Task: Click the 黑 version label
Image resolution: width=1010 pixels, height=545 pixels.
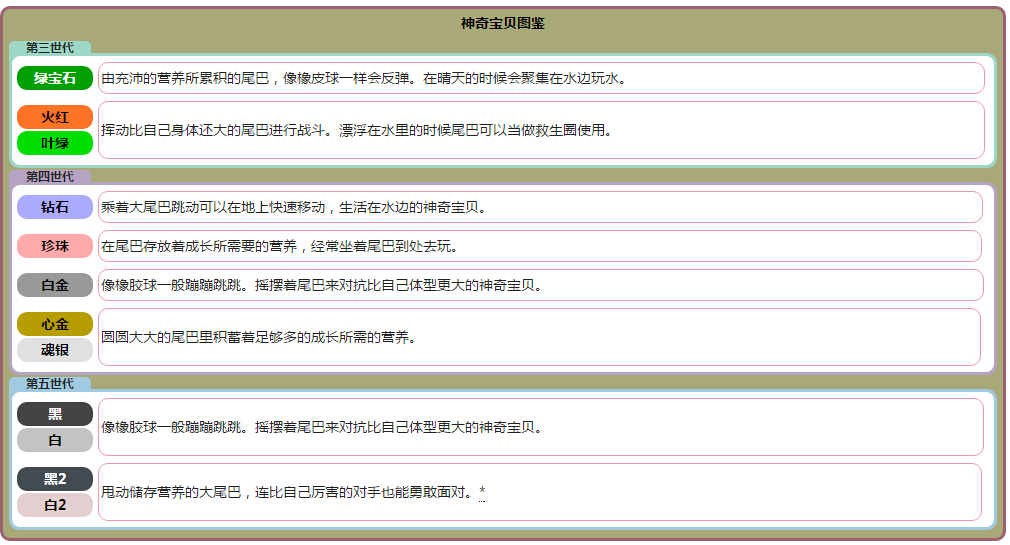Action: click(x=55, y=414)
